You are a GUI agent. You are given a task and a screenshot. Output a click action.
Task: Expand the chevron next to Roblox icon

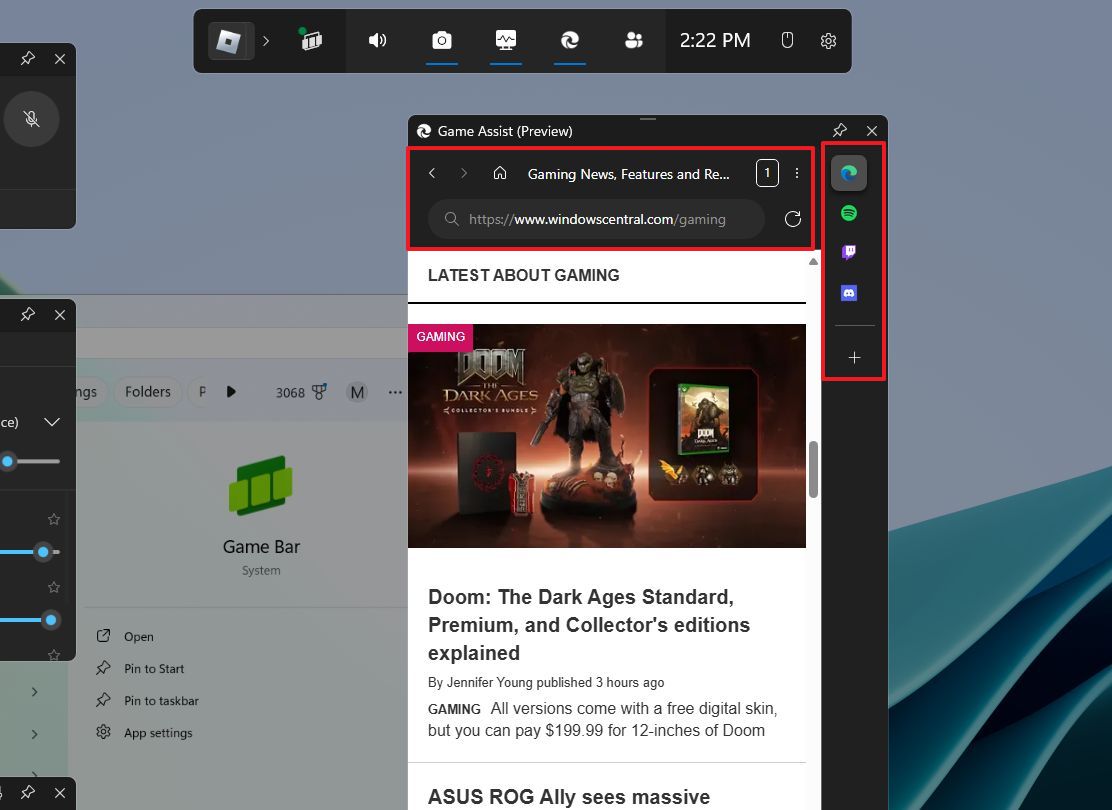click(266, 41)
